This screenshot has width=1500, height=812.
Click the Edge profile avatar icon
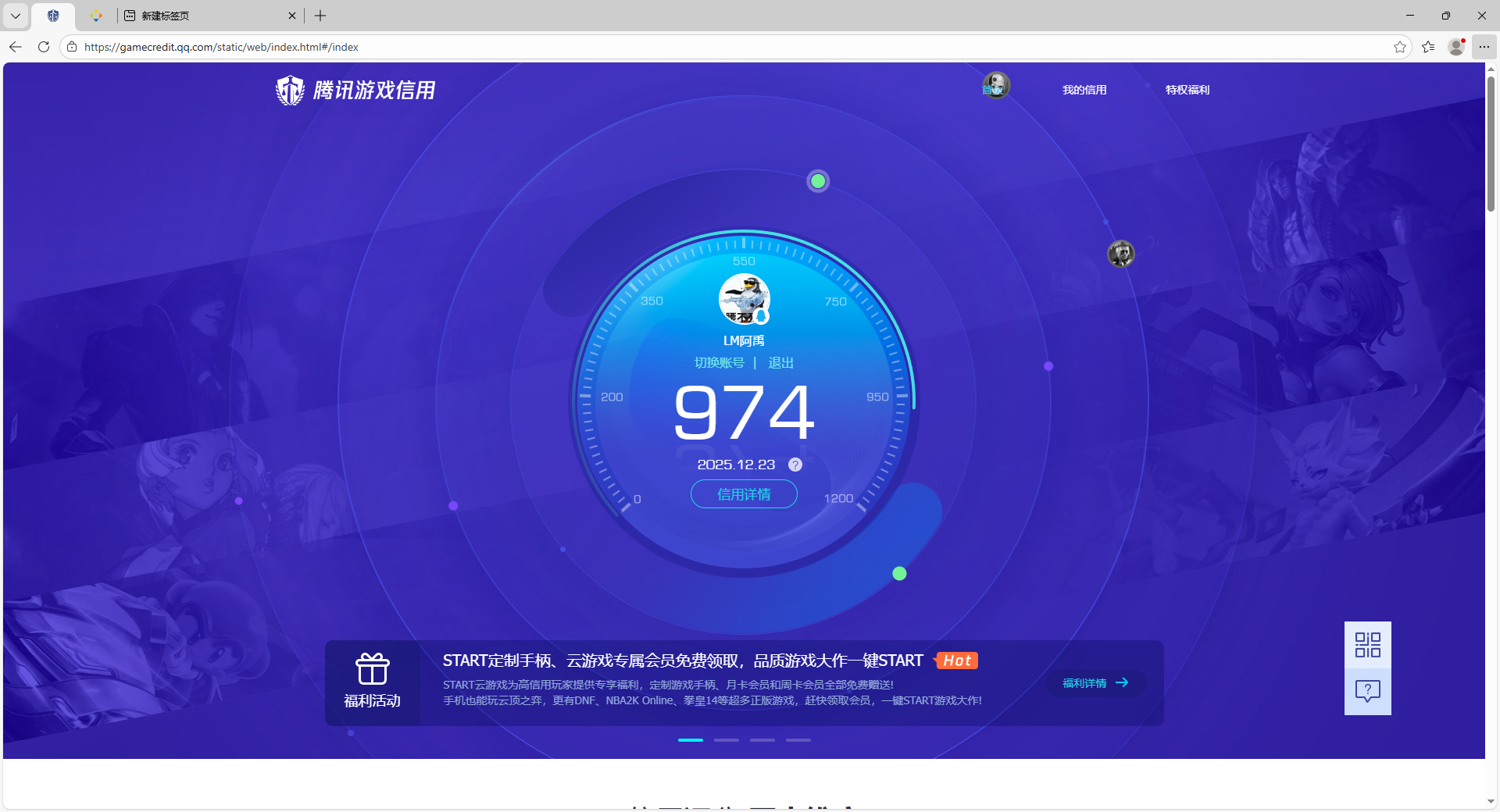click(1455, 47)
